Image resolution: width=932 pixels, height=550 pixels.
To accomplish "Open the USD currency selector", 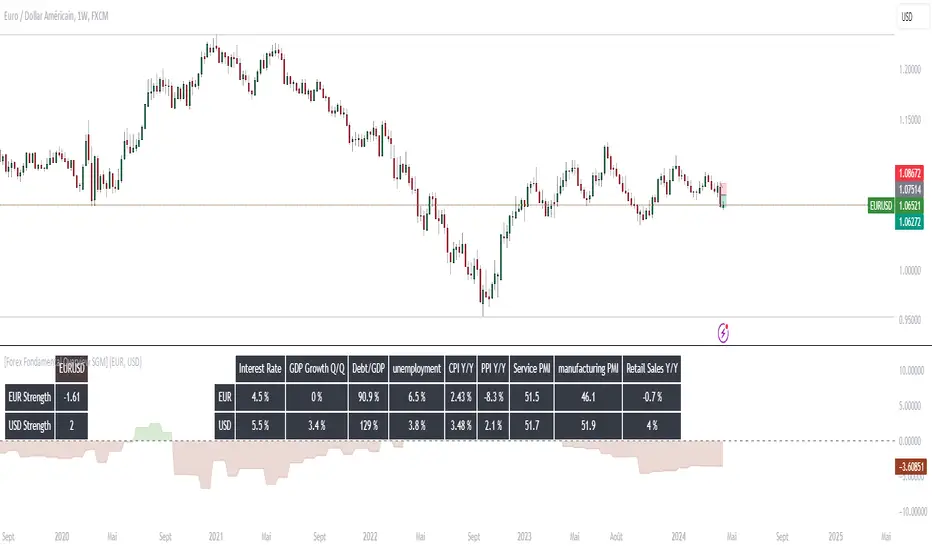I will pyautogui.click(x=907, y=18).
